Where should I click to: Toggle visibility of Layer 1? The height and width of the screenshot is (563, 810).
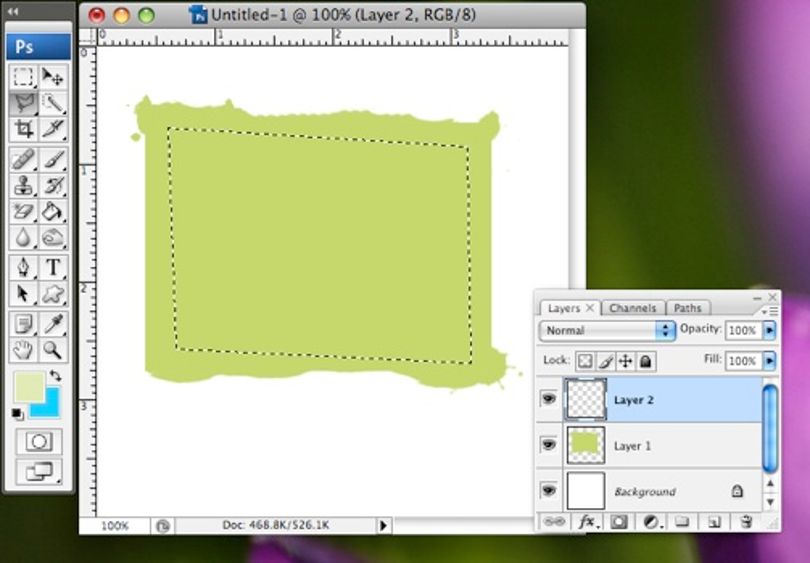tap(549, 445)
